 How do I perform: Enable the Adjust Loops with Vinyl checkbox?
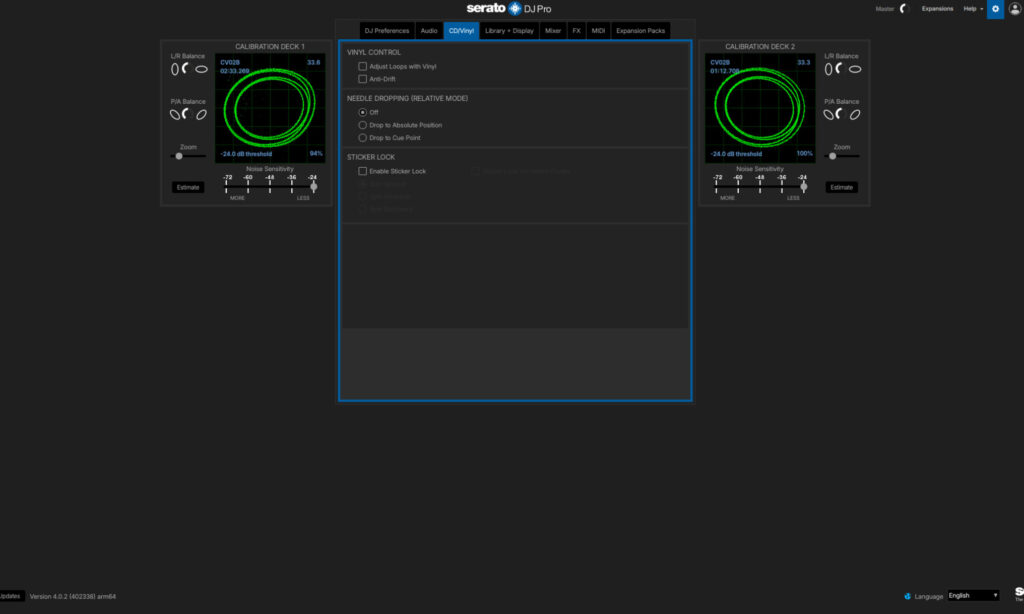364,66
